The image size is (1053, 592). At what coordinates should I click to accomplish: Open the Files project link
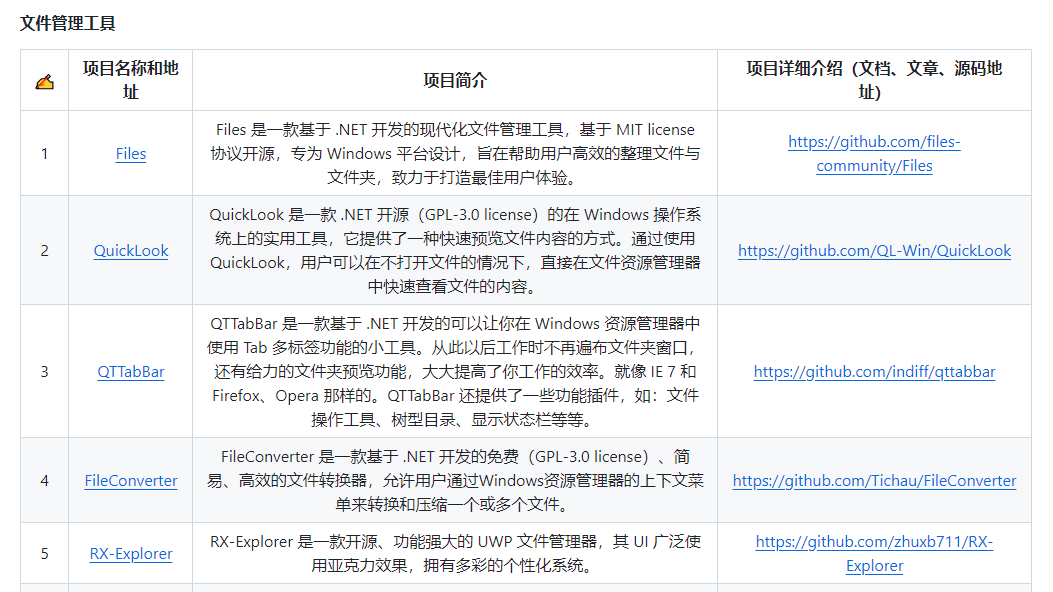[131, 154]
